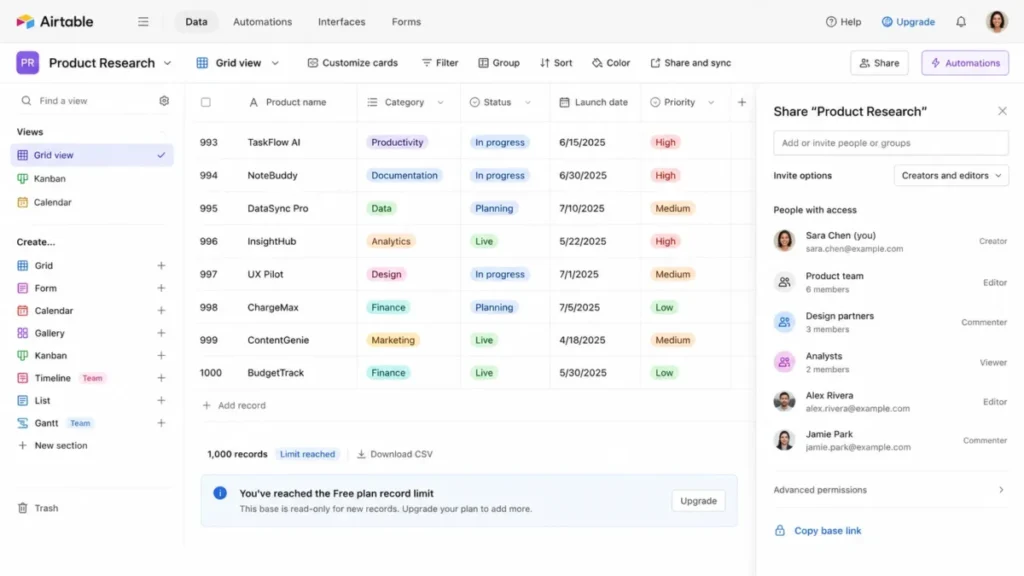Click the Productivity category tag
Screen dimensions: 1024x576
pos(397,142)
